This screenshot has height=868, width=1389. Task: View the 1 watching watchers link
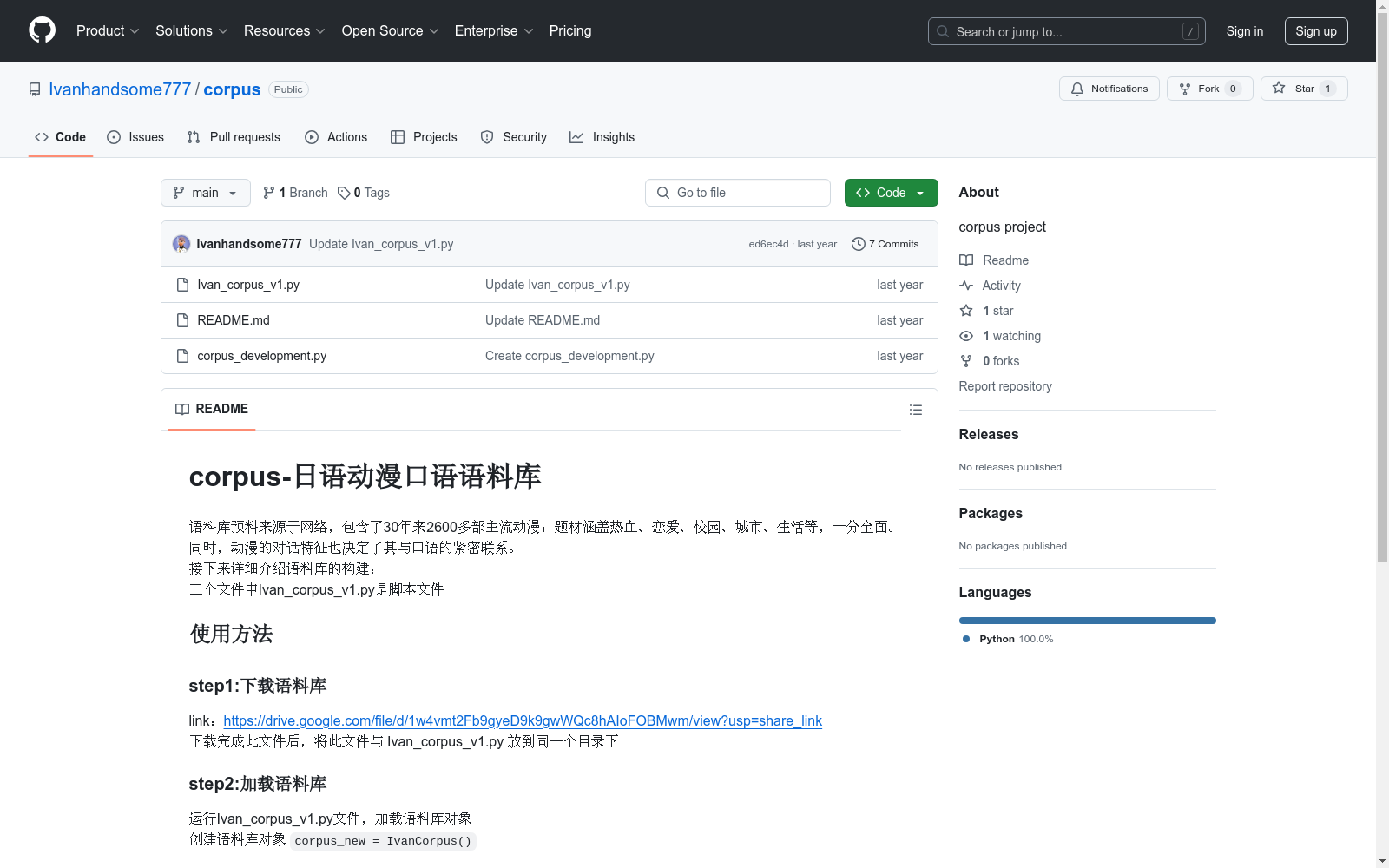click(x=1000, y=336)
